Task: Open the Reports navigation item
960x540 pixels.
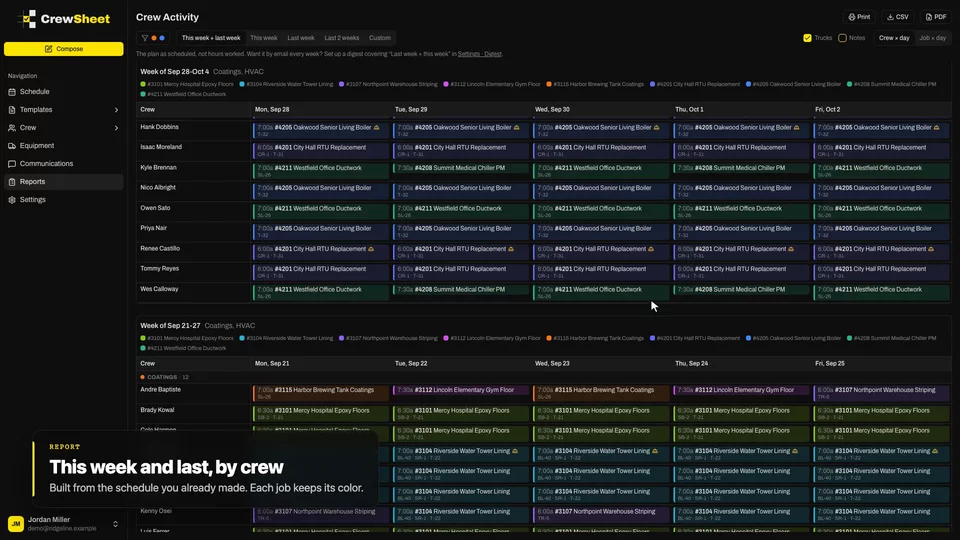Action: click(x=64, y=182)
